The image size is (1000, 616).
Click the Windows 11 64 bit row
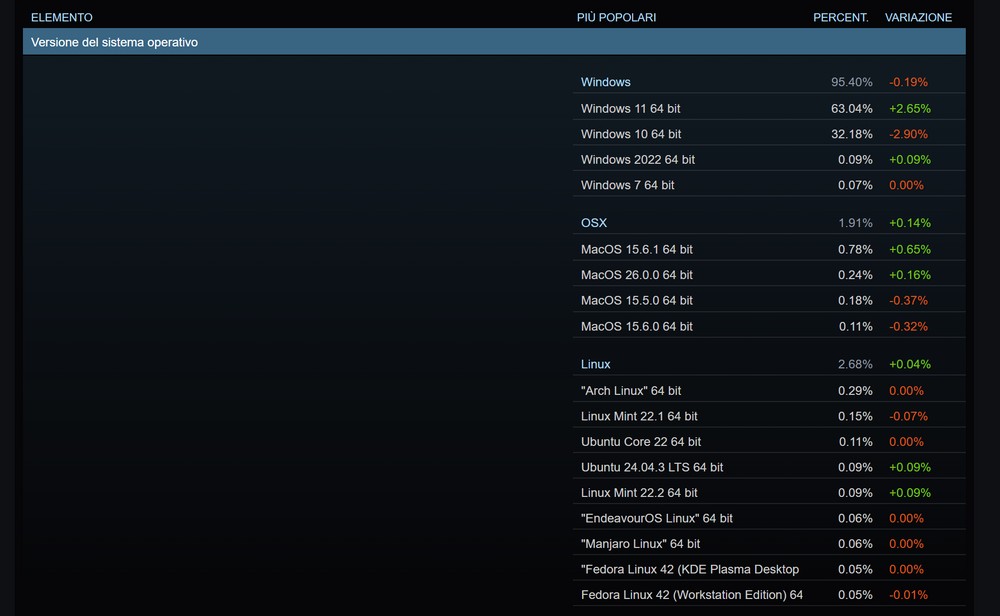coord(631,108)
